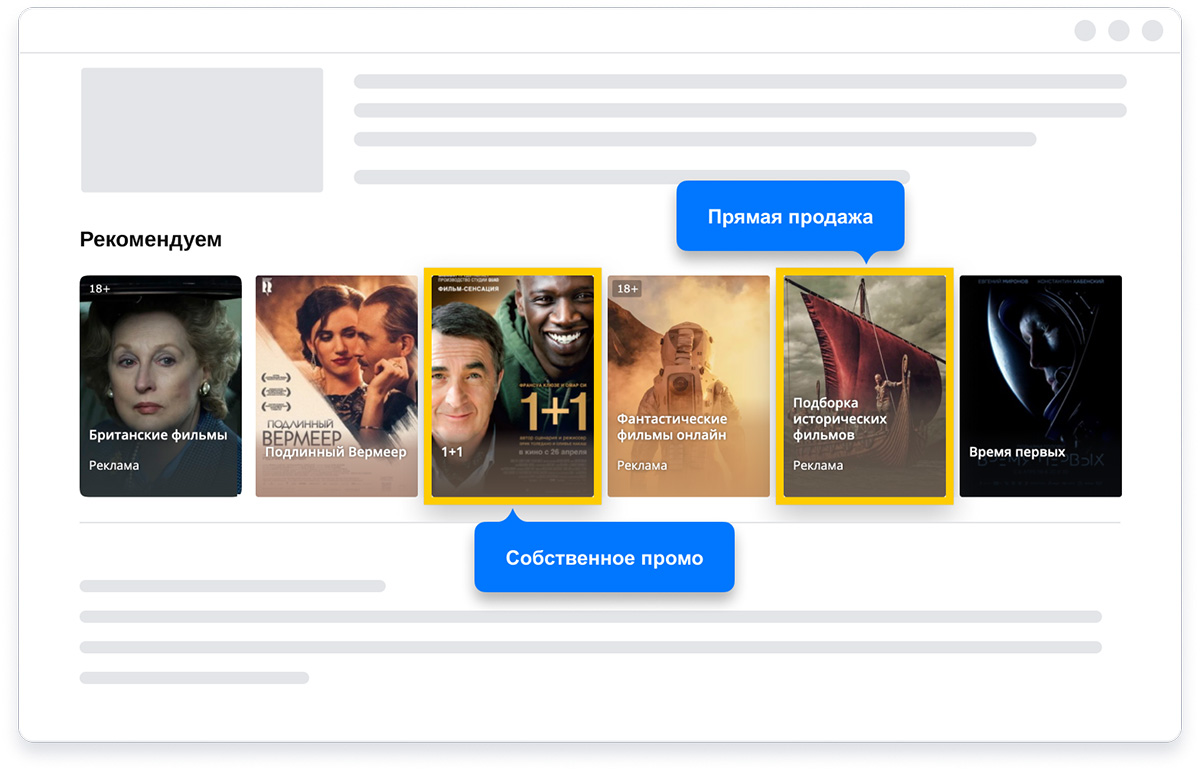Click the 1+1 title caption text

click(452, 452)
